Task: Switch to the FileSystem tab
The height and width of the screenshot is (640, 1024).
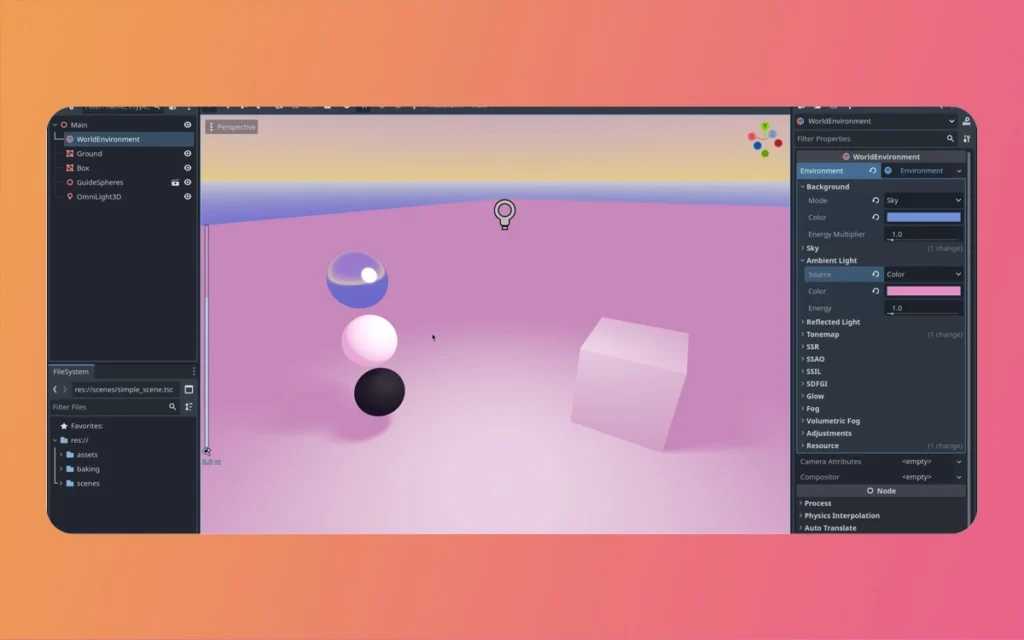Action: point(72,371)
